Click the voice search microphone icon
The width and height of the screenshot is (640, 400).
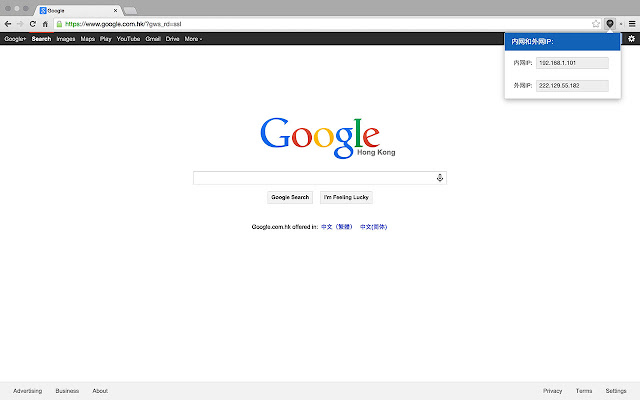(x=440, y=178)
